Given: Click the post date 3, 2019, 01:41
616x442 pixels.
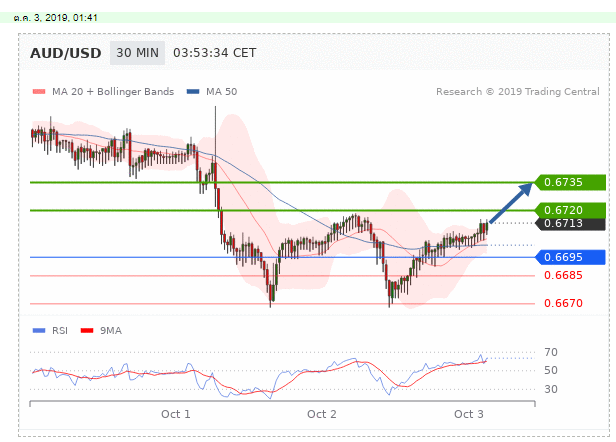Looking at the screenshot, I should coord(55,18).
